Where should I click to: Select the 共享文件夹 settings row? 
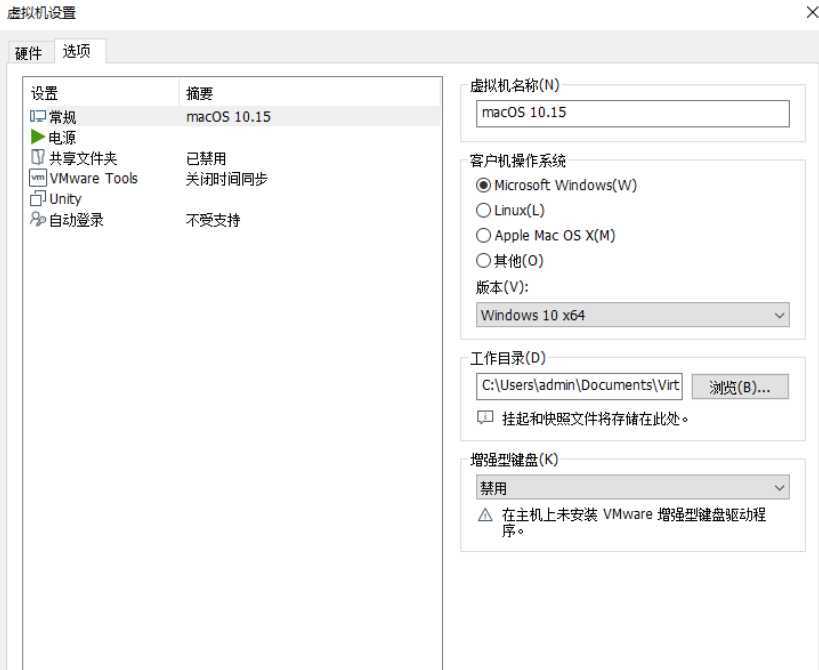pos(233,158)
